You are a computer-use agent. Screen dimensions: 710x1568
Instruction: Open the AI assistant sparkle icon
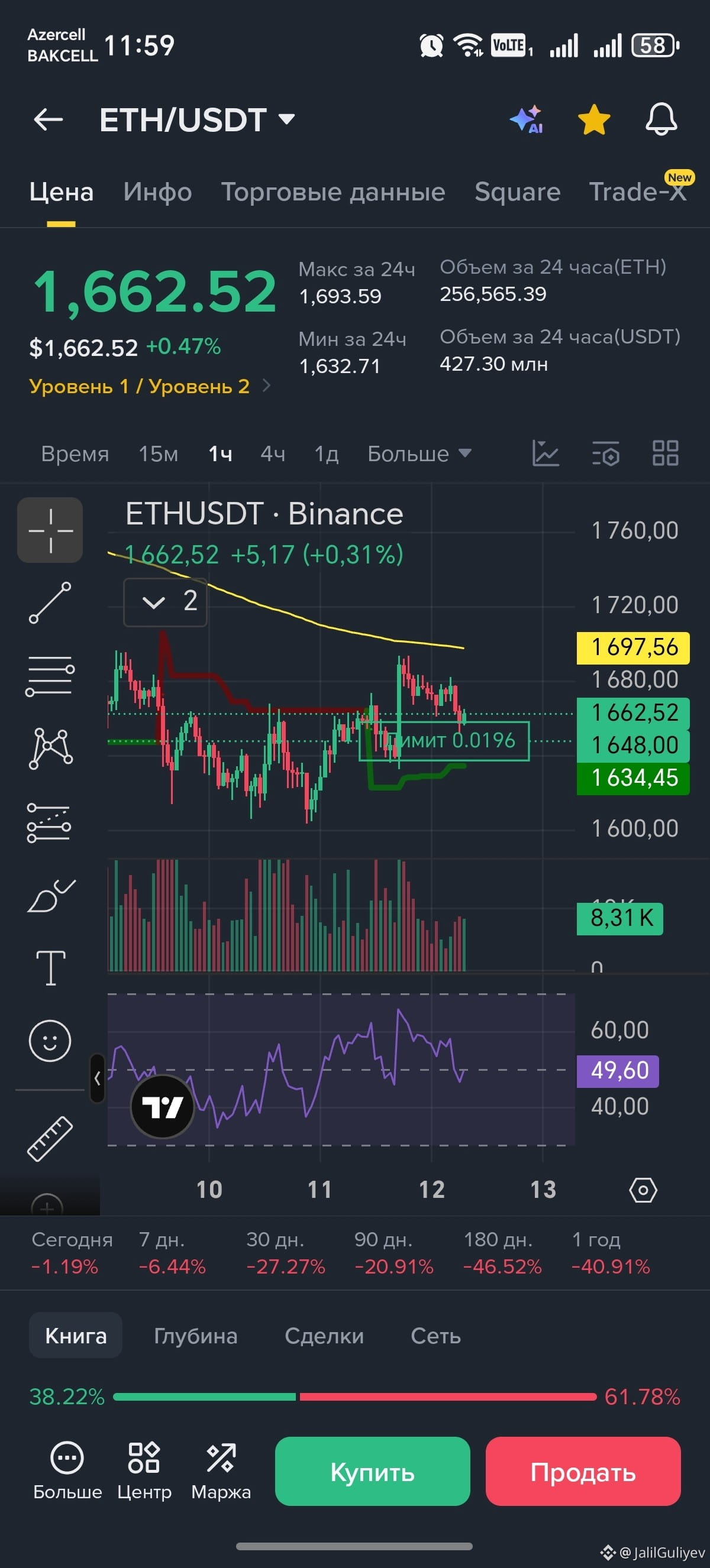[x=527, y=119]
